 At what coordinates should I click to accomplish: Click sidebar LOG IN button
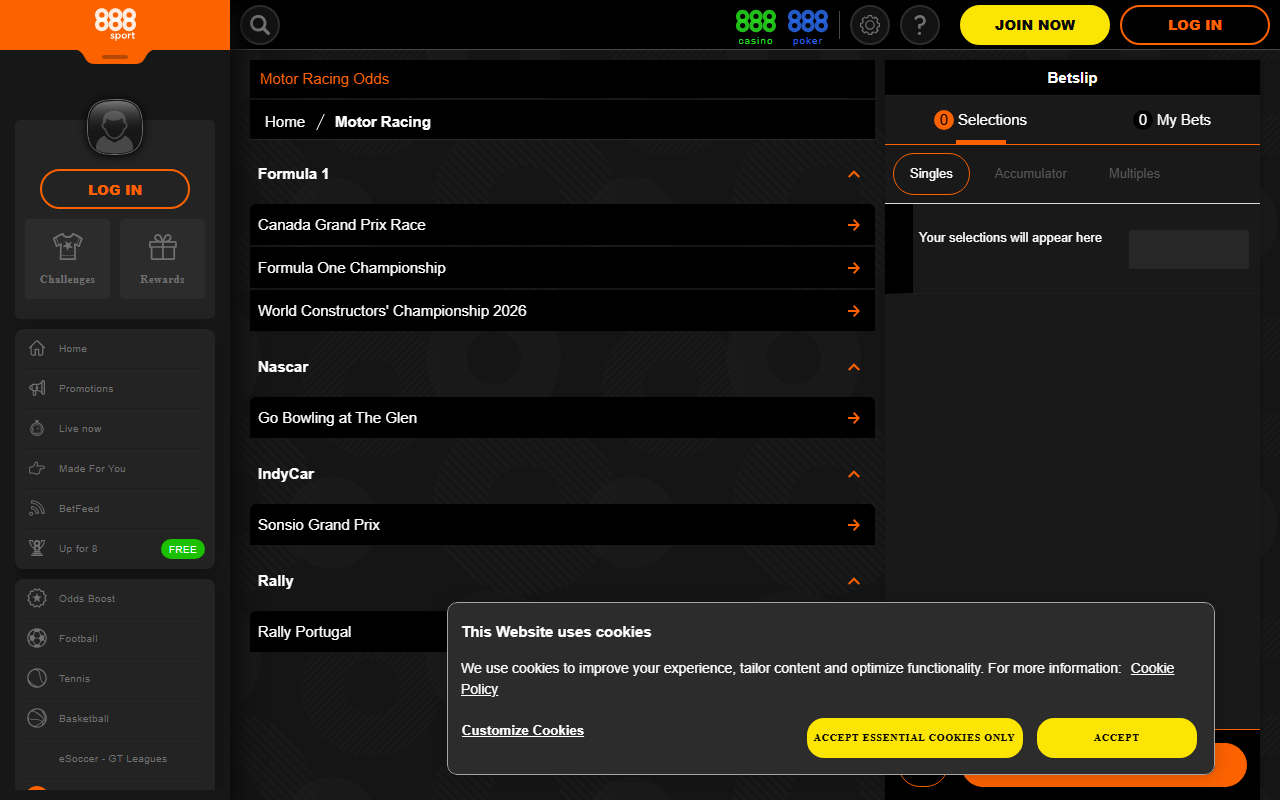tap(115, 189)
